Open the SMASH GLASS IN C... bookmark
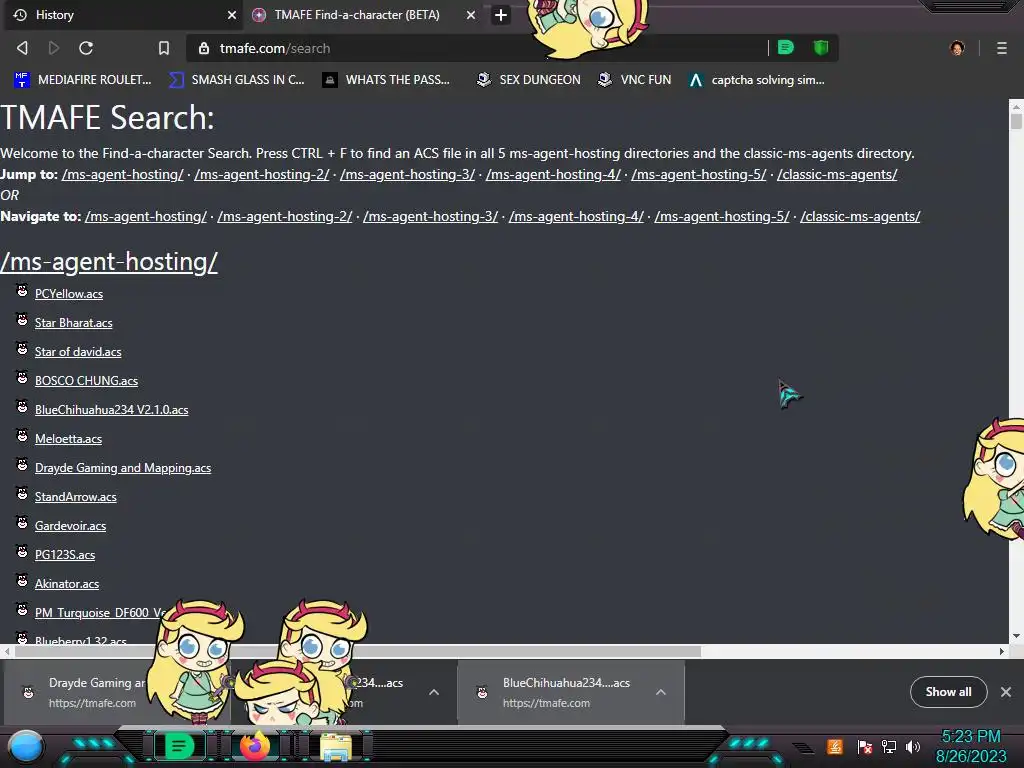This screenshot has height=768, width=1024. pyautogui.click(x=236, y=80)
